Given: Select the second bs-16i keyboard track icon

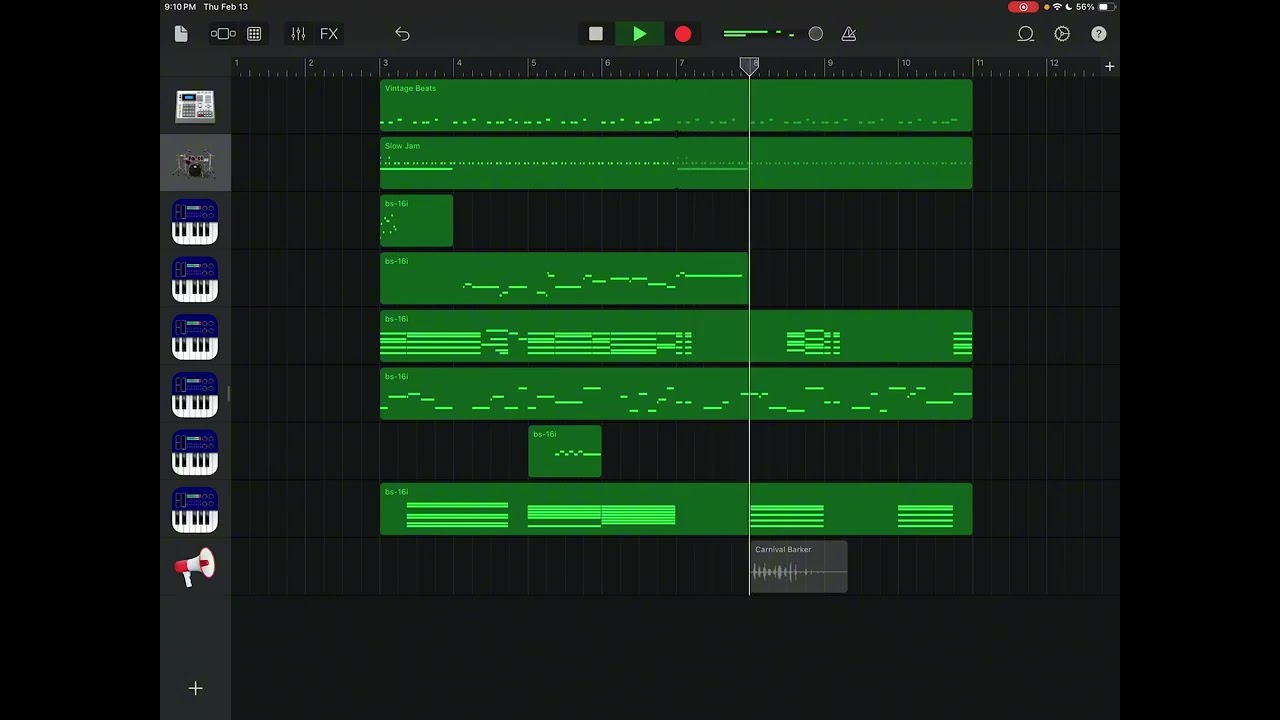Looking at the screenshot, I should tap(195, 280).
